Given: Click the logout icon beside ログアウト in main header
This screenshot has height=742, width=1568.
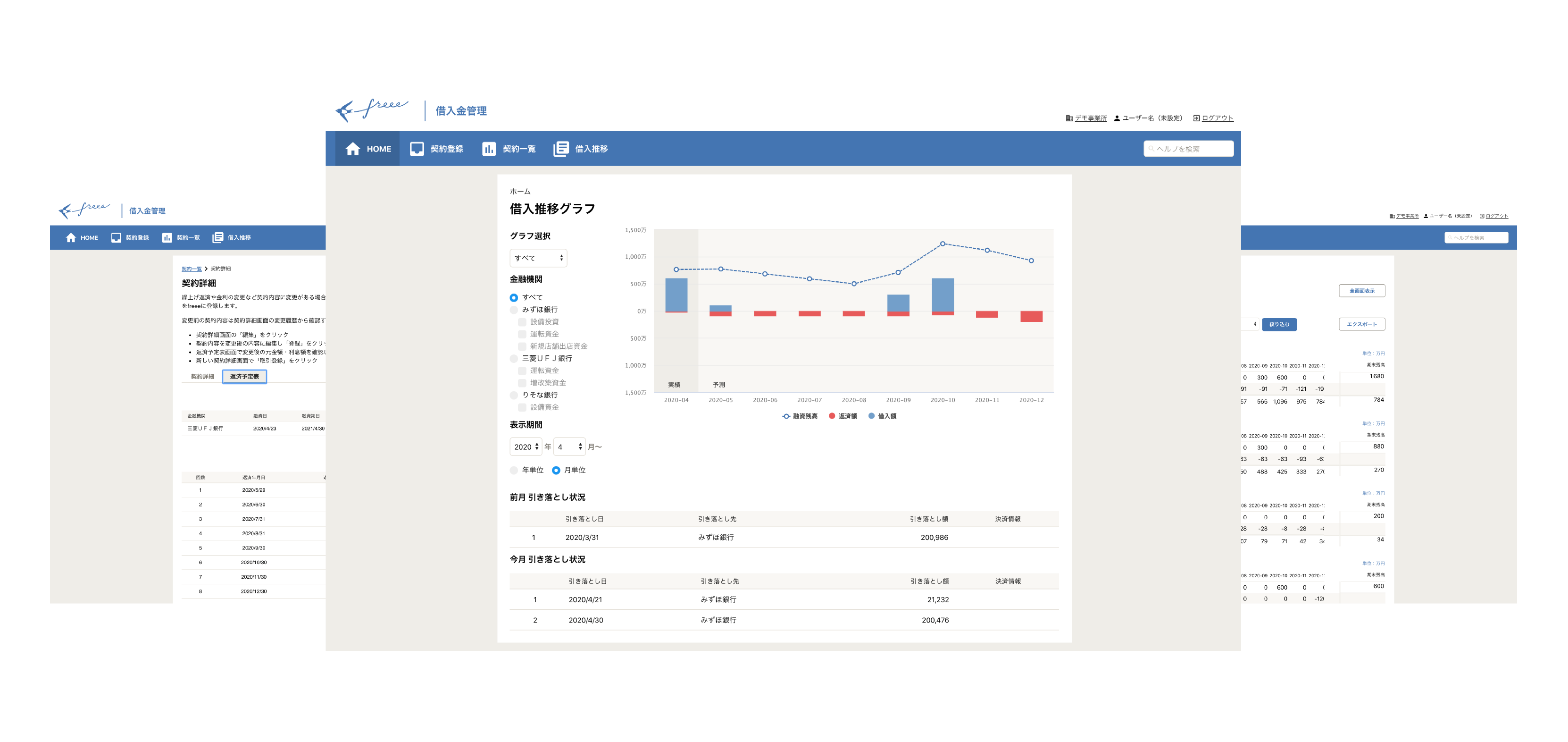Looking at the screenshot, I should click(1196, 118).
